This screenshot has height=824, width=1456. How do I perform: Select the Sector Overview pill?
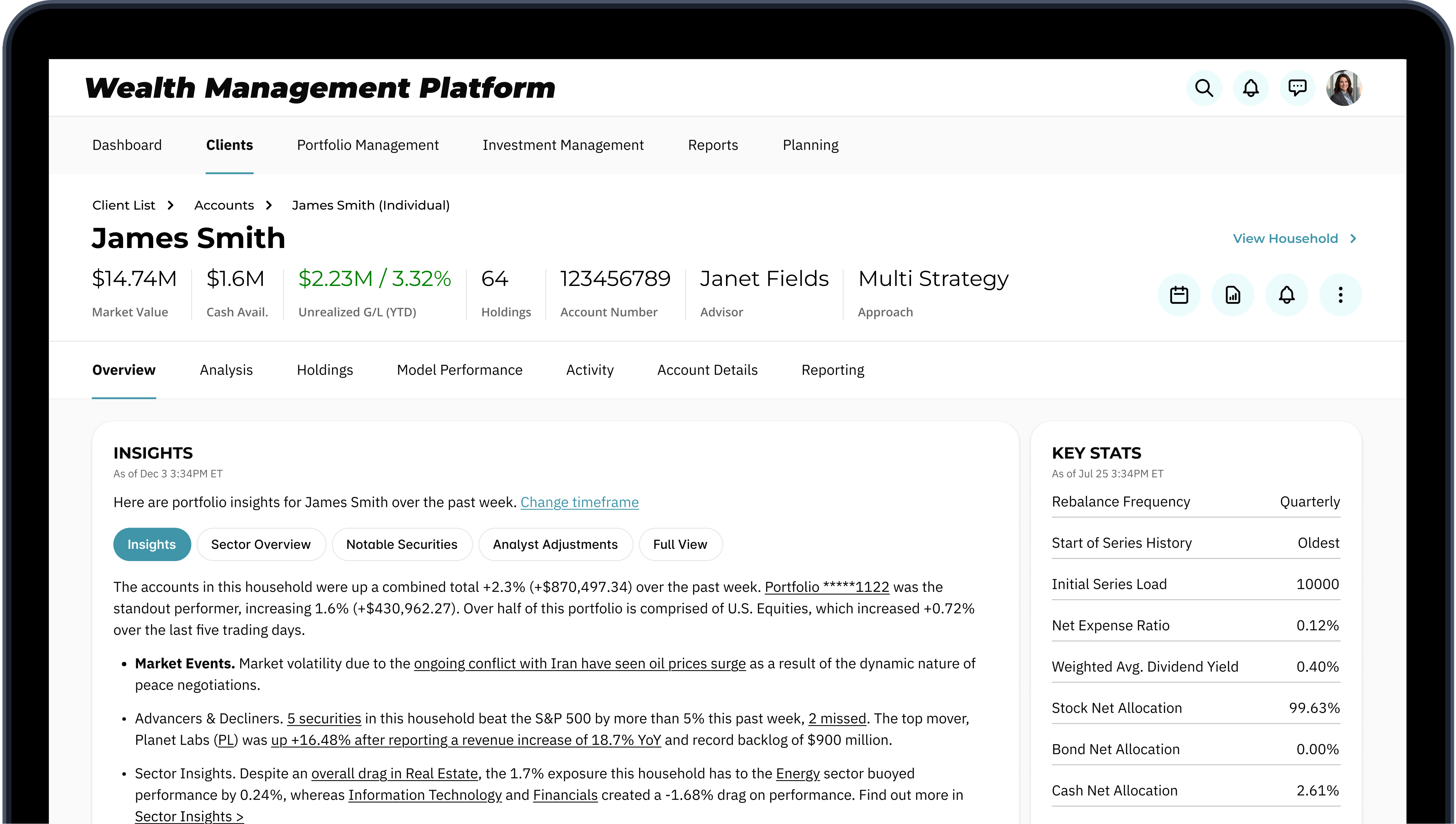pos(261,544)
